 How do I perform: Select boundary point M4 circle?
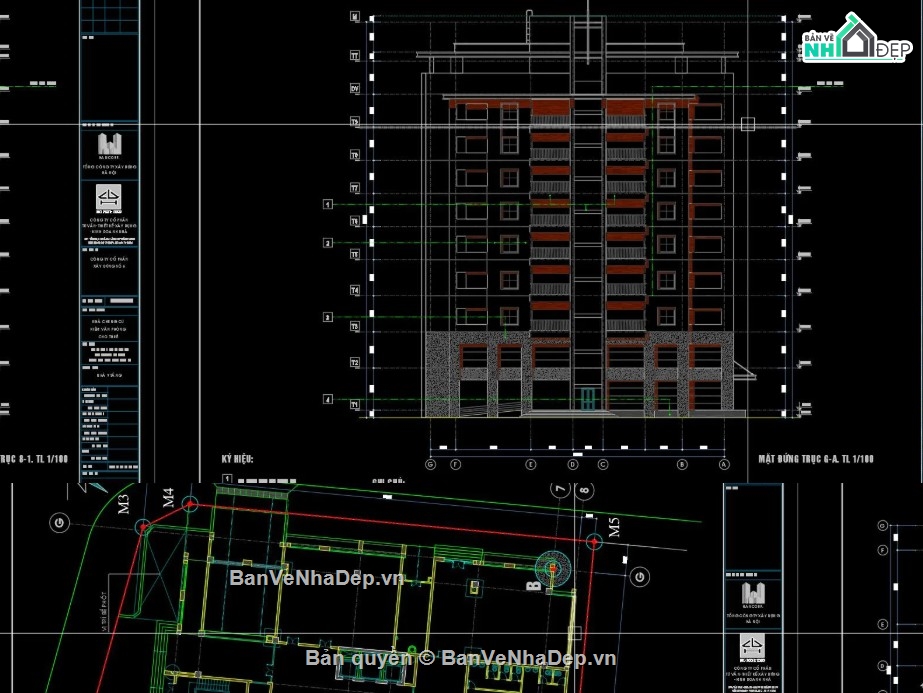coord(190,504)
